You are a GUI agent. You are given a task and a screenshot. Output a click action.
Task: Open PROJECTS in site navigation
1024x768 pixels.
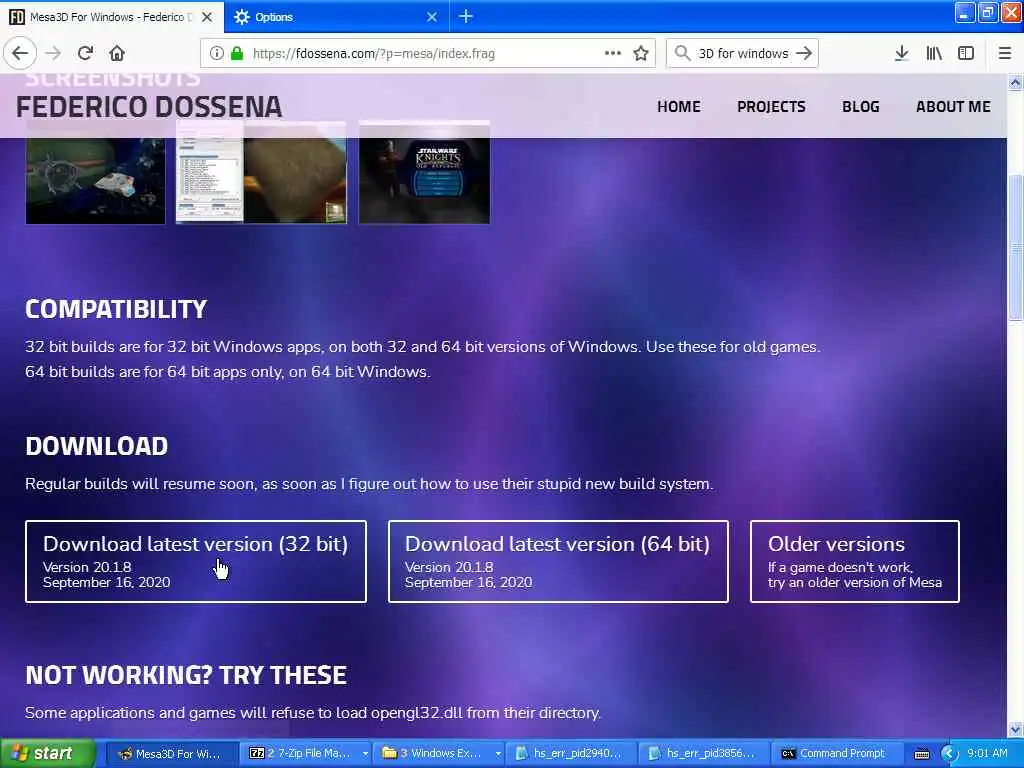tap(771, 106)
